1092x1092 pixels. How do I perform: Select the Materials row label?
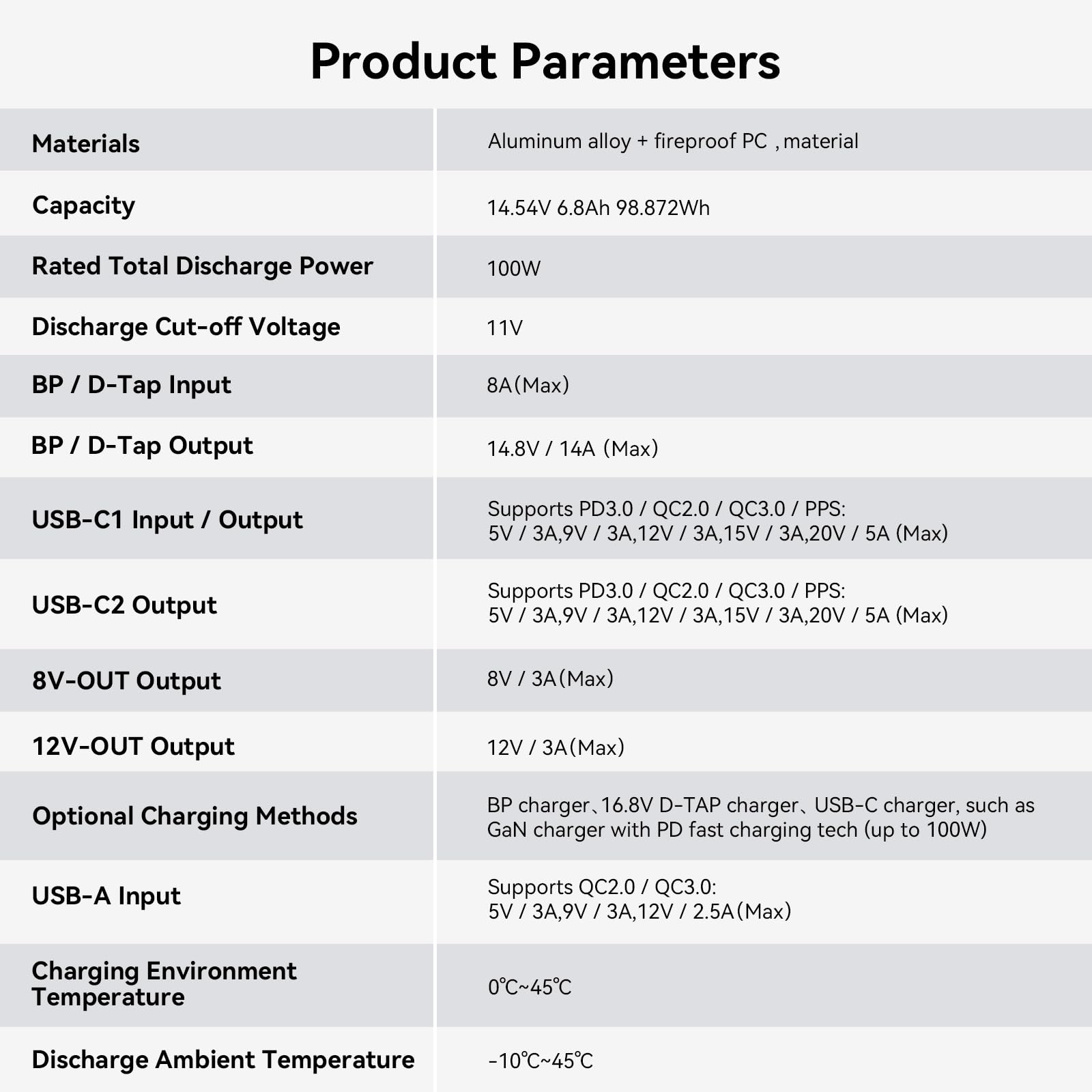pyautogui.click(x=86, y=144)
